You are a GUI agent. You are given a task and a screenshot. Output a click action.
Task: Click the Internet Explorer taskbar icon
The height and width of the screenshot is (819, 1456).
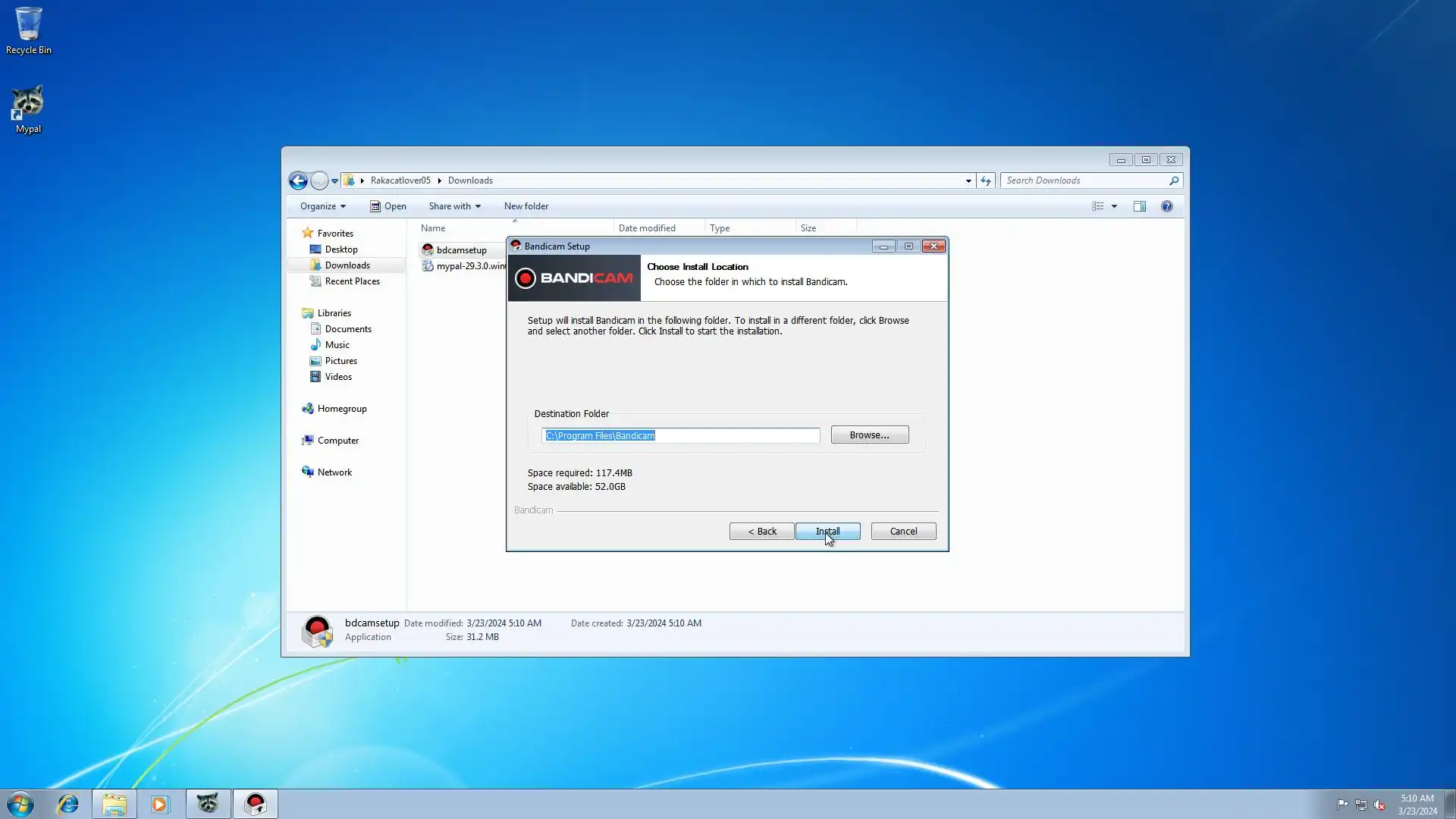(68, 804)
